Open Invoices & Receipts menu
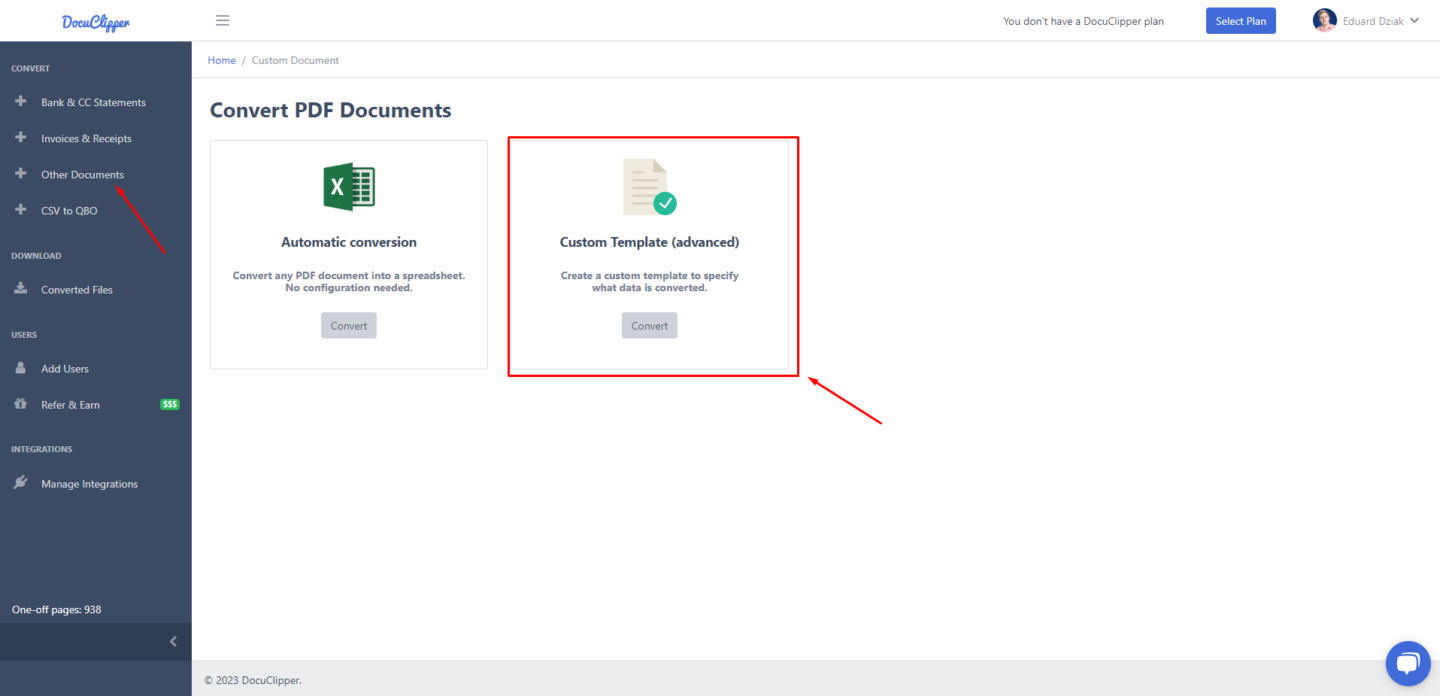Screen dimensions: 1440x696 86,138
